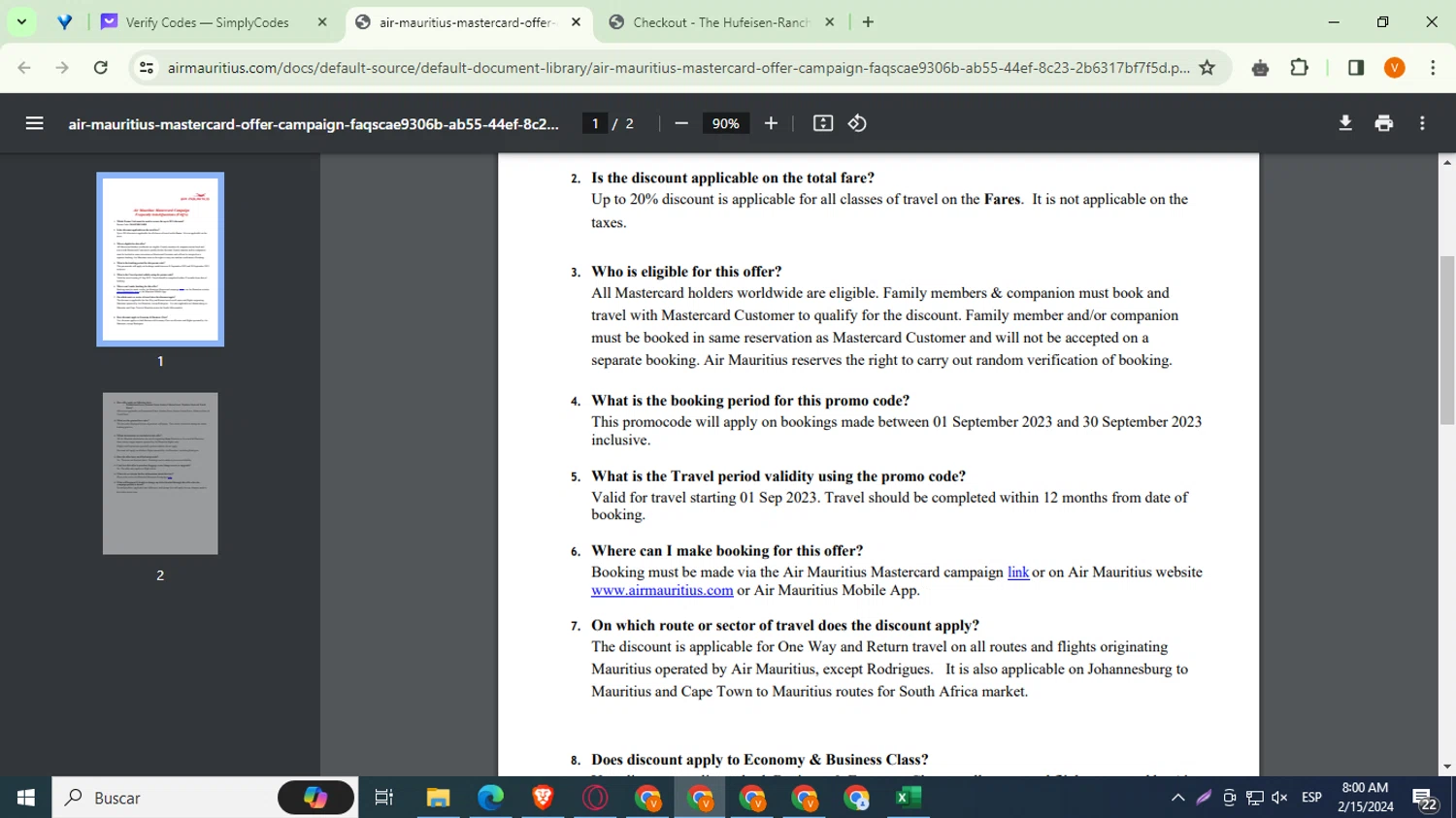
Task: Open Excel from the taskbar
Action: tap(909, 798)
